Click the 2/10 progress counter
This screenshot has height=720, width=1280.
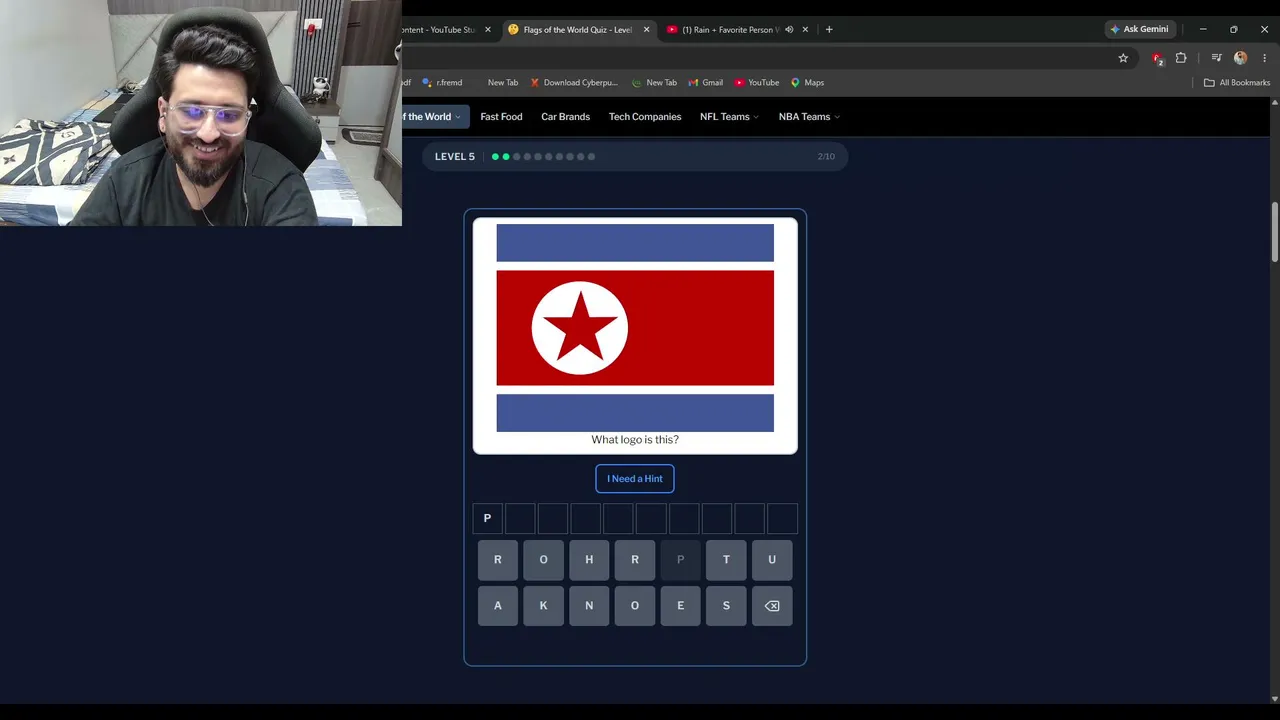pyautogui.click(x=826, y=157)
